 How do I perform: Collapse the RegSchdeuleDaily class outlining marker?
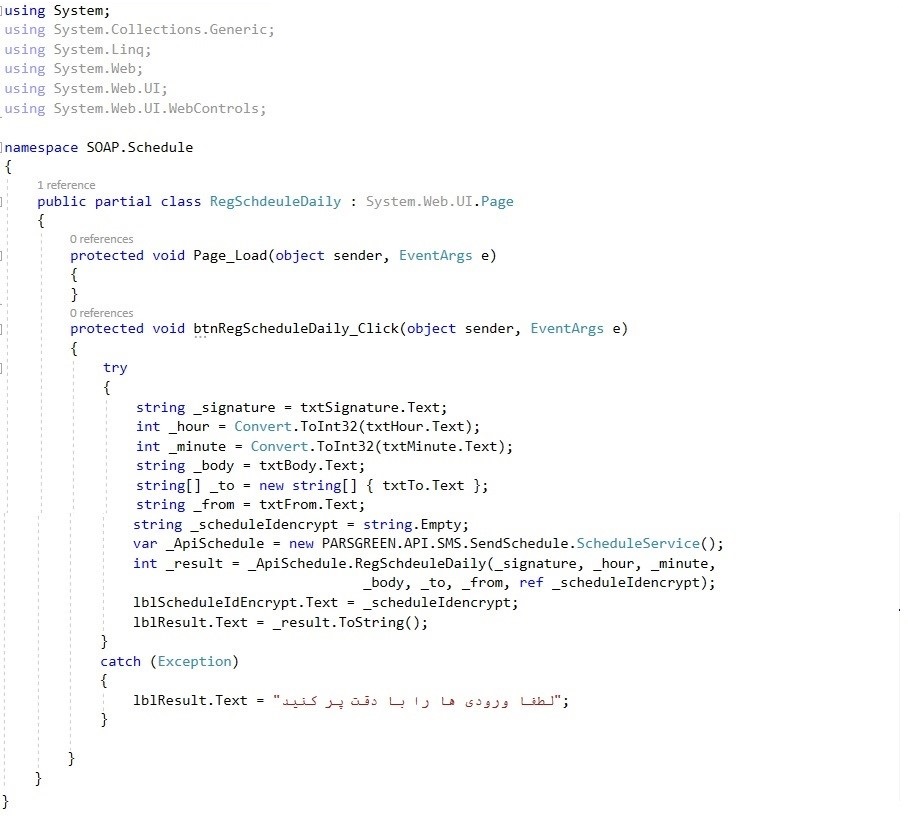[x=3, y=201]
